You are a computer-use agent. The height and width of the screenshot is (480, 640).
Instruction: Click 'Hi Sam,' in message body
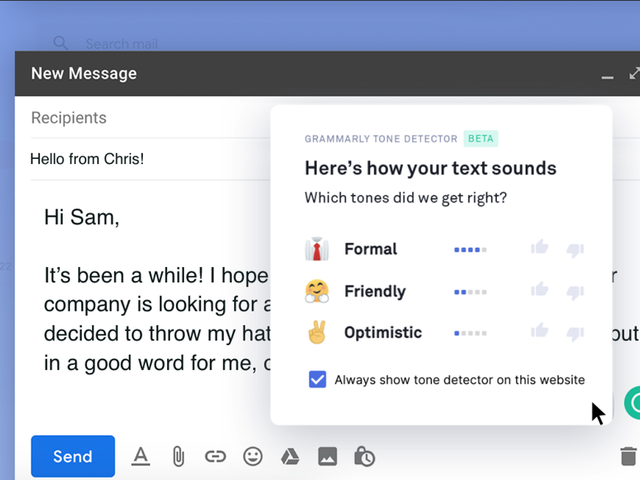coord(82,217)
